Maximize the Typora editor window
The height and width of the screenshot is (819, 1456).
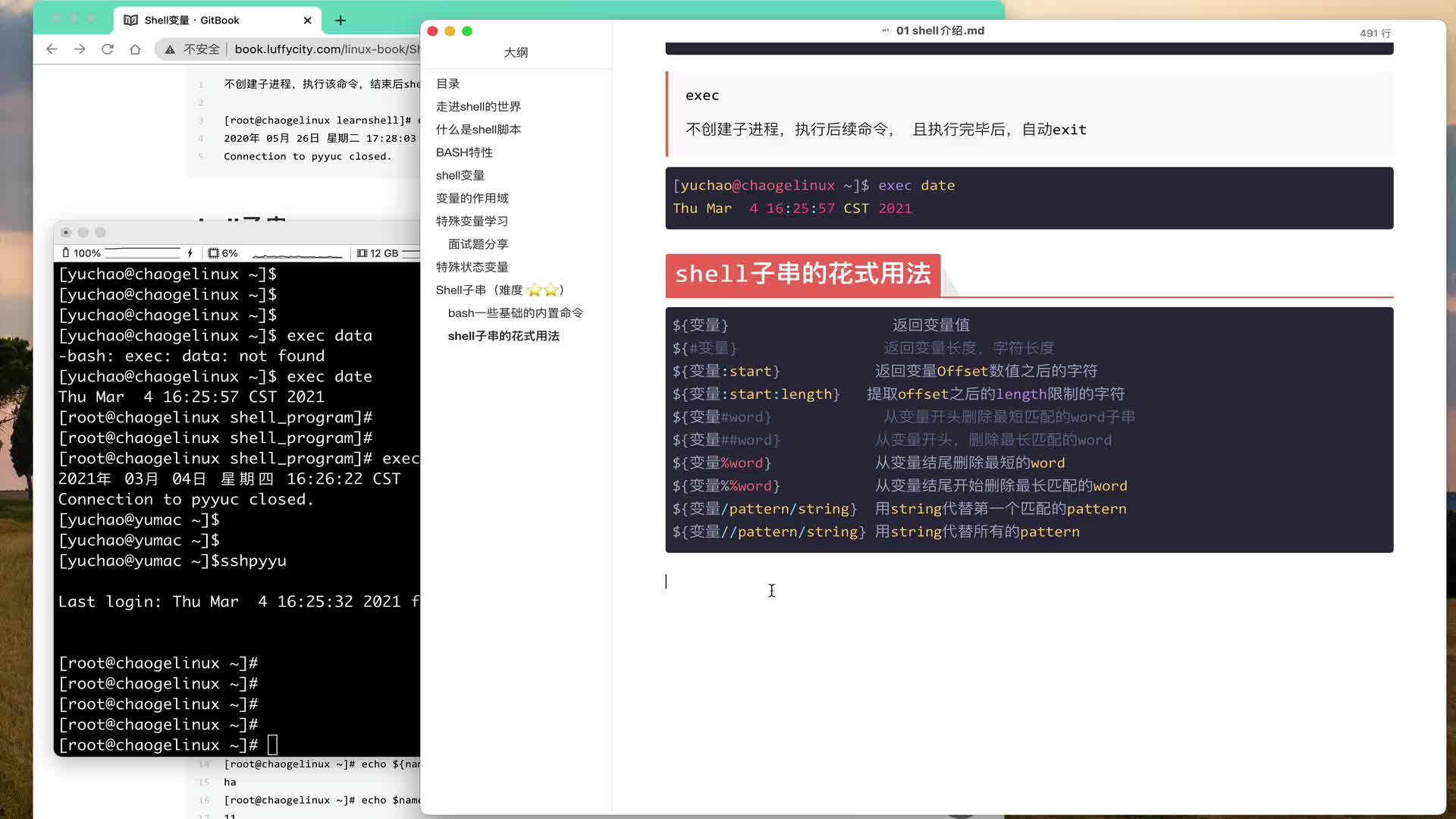click(467, 31)
